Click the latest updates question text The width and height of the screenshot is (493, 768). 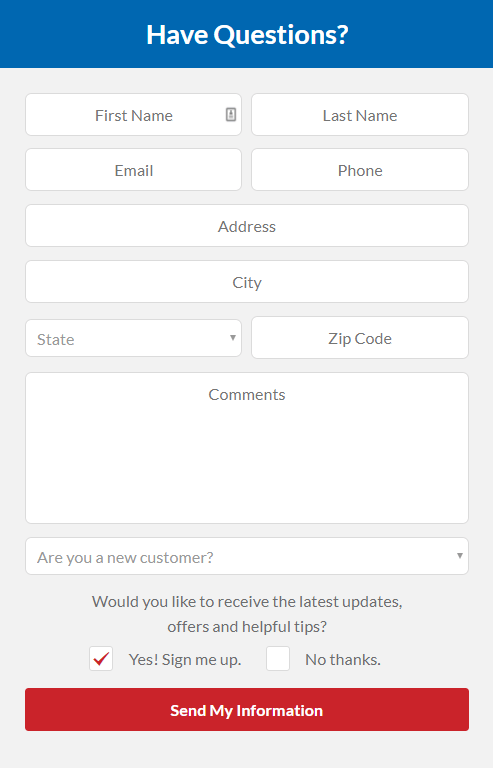click(x=247, y=614)
